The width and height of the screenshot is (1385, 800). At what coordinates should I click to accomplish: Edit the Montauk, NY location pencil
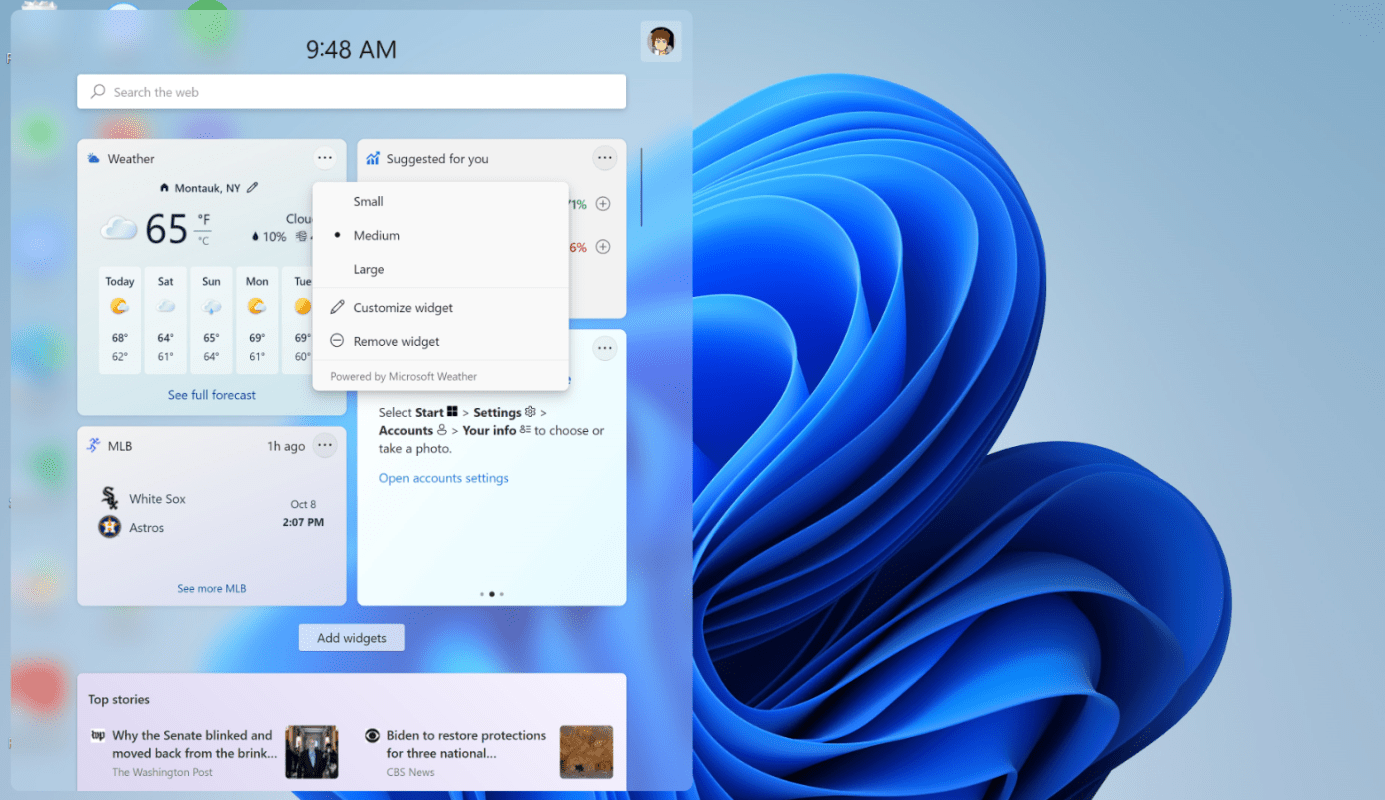pos(252,187)
